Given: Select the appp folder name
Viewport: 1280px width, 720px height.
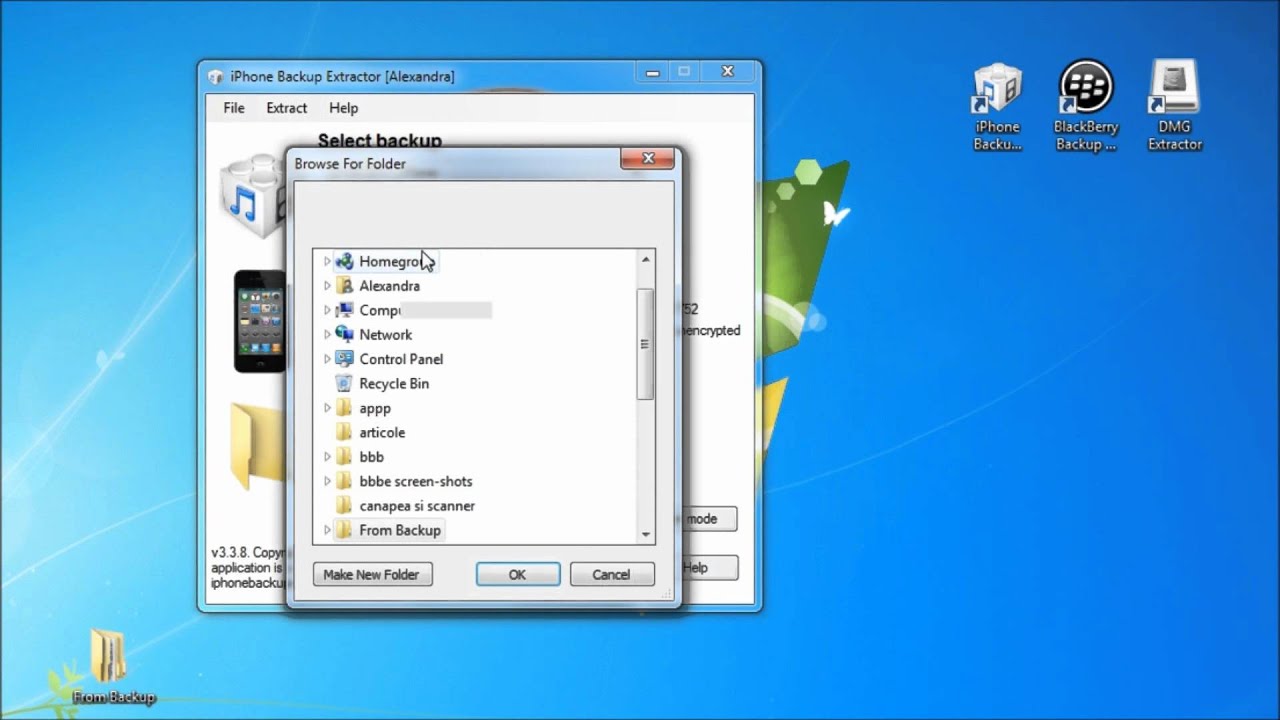Looking at the screenshot, I should [x=375, y=408].
